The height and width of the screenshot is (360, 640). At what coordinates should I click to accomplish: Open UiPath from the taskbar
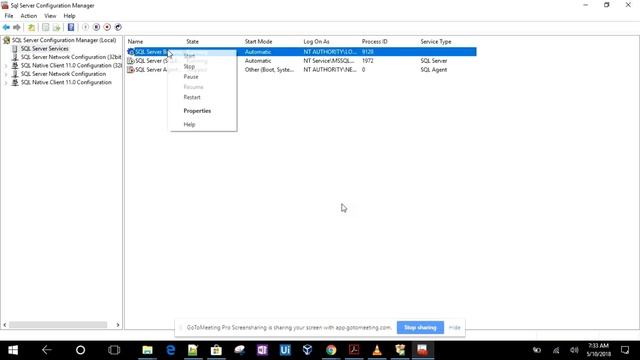point(285,350)
